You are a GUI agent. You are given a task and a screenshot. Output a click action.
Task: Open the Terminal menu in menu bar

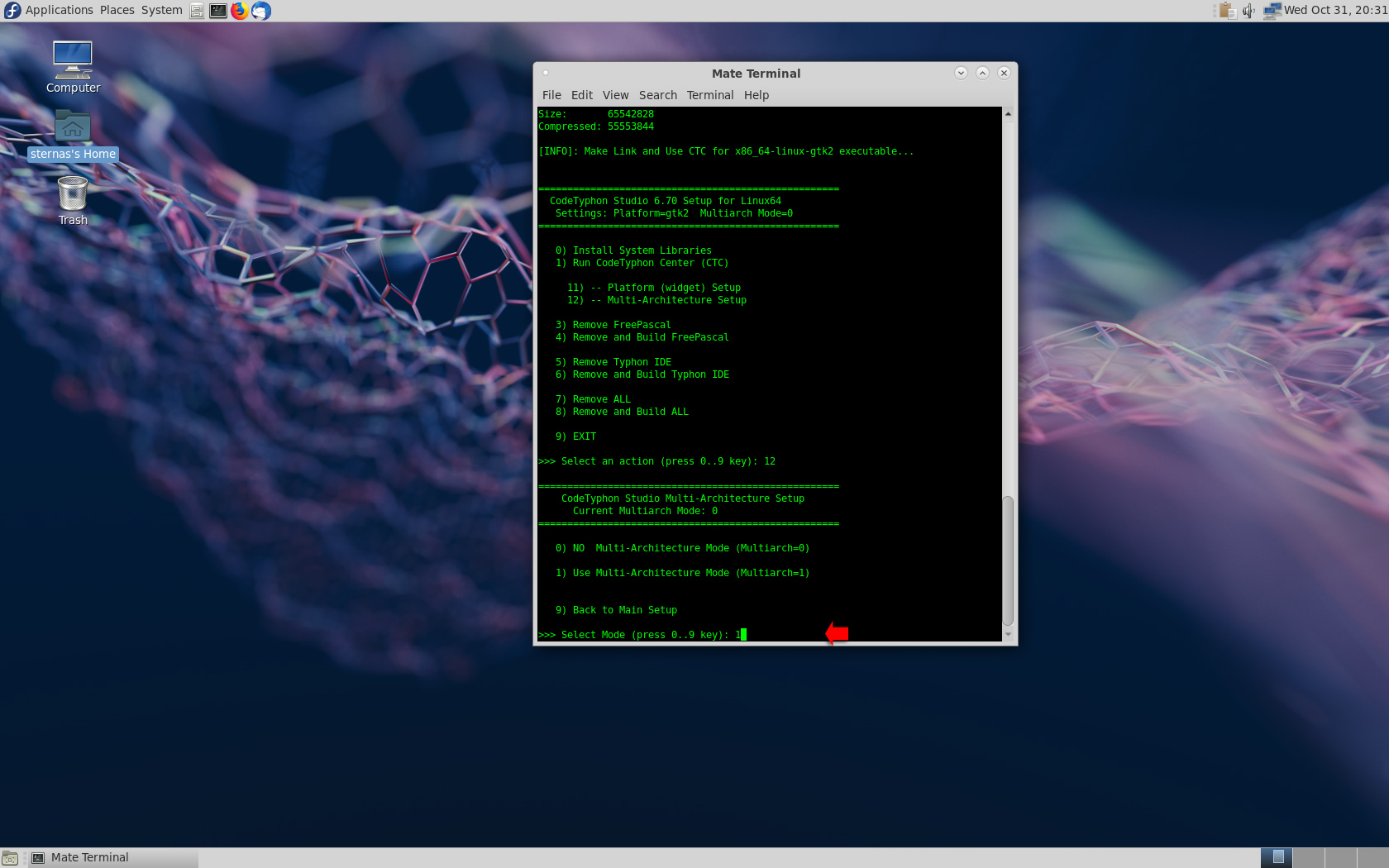pos(710,95)
